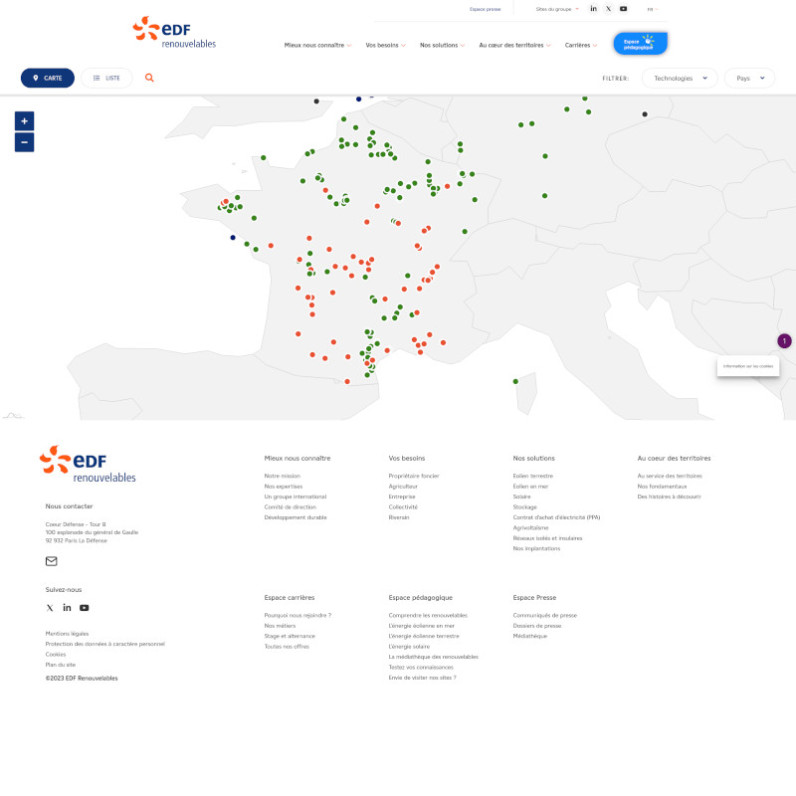Zoom out the map with the minus button
The width and height of the screenshot is (796, 796).
click(x=24, y=142)
